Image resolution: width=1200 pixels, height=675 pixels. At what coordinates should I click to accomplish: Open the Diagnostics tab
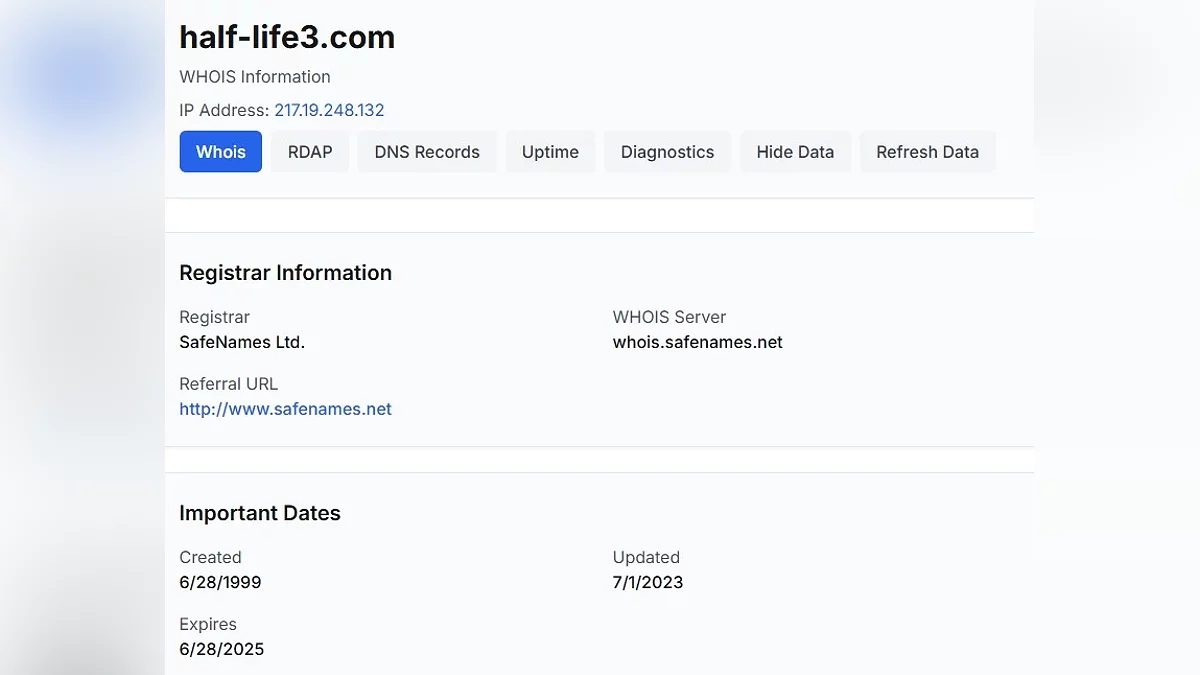click(667, 152)
